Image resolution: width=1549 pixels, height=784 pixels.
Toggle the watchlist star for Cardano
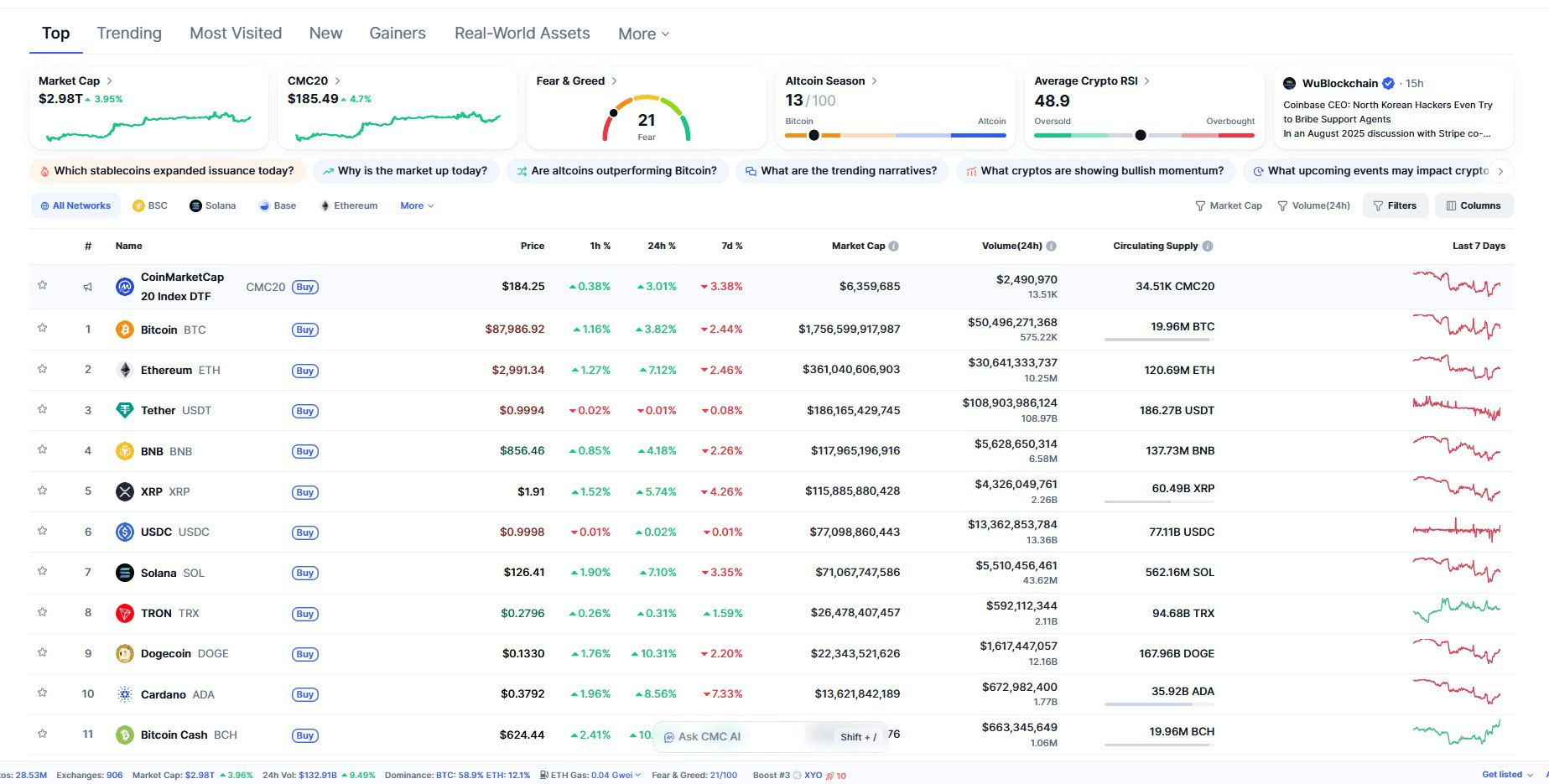point(42,693)
